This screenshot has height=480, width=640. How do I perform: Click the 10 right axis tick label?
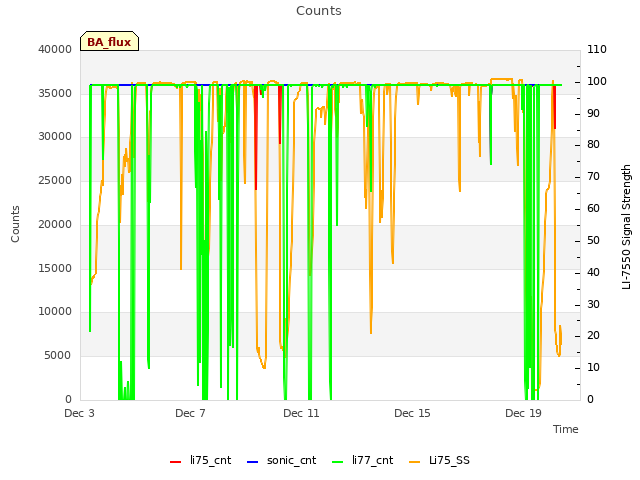593,368
